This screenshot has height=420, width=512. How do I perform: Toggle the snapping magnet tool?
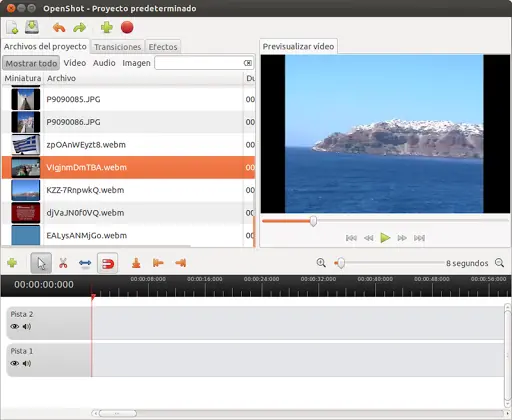tap(107, 263)
